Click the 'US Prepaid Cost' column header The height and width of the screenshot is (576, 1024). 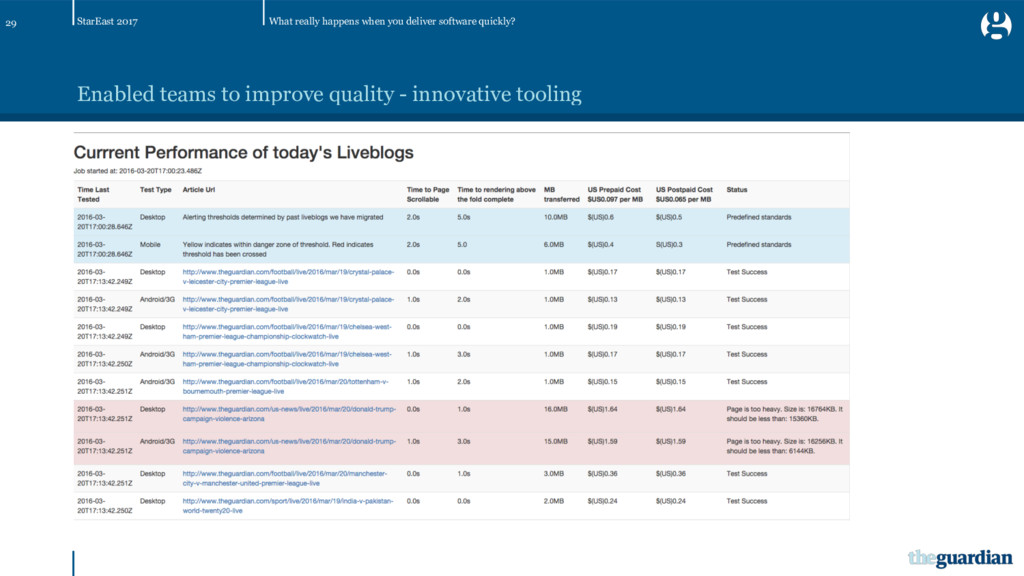pyautogui.click(x=615, y=195)
